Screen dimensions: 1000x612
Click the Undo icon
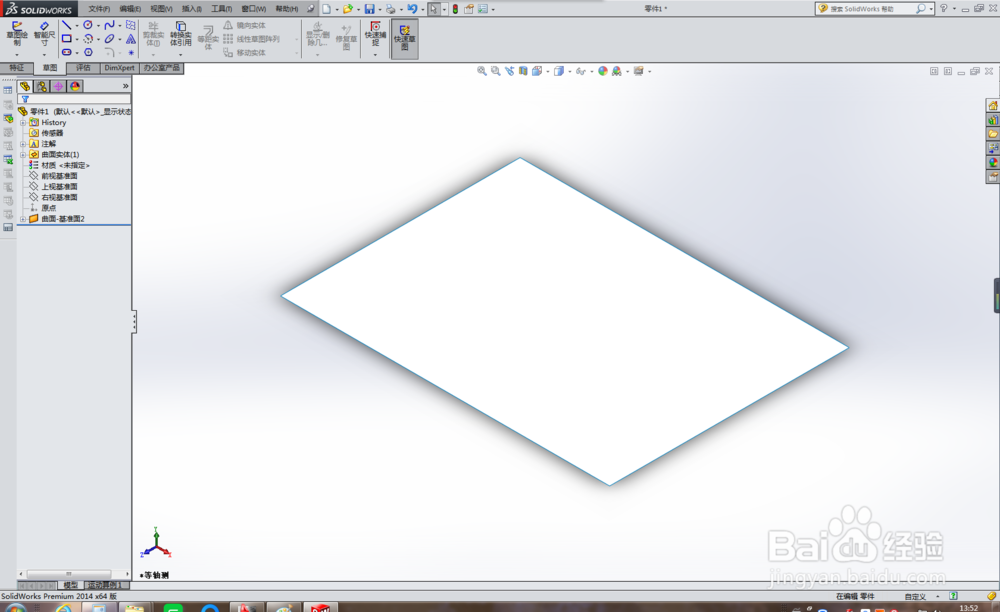pos(412,9)
